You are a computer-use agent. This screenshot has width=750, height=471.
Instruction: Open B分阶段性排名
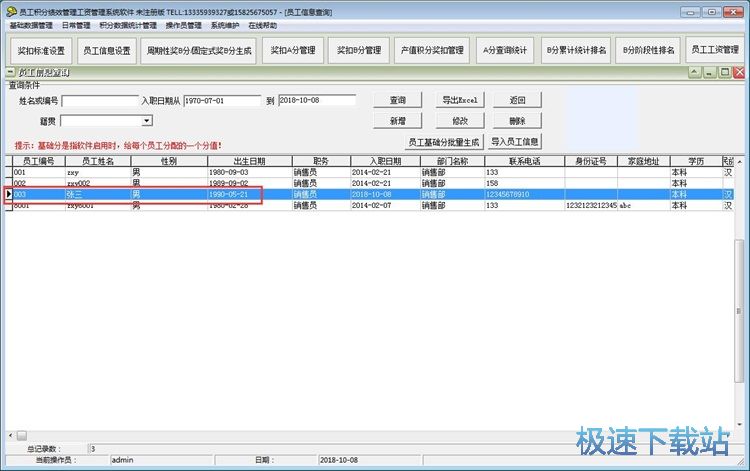click(648, 50)
